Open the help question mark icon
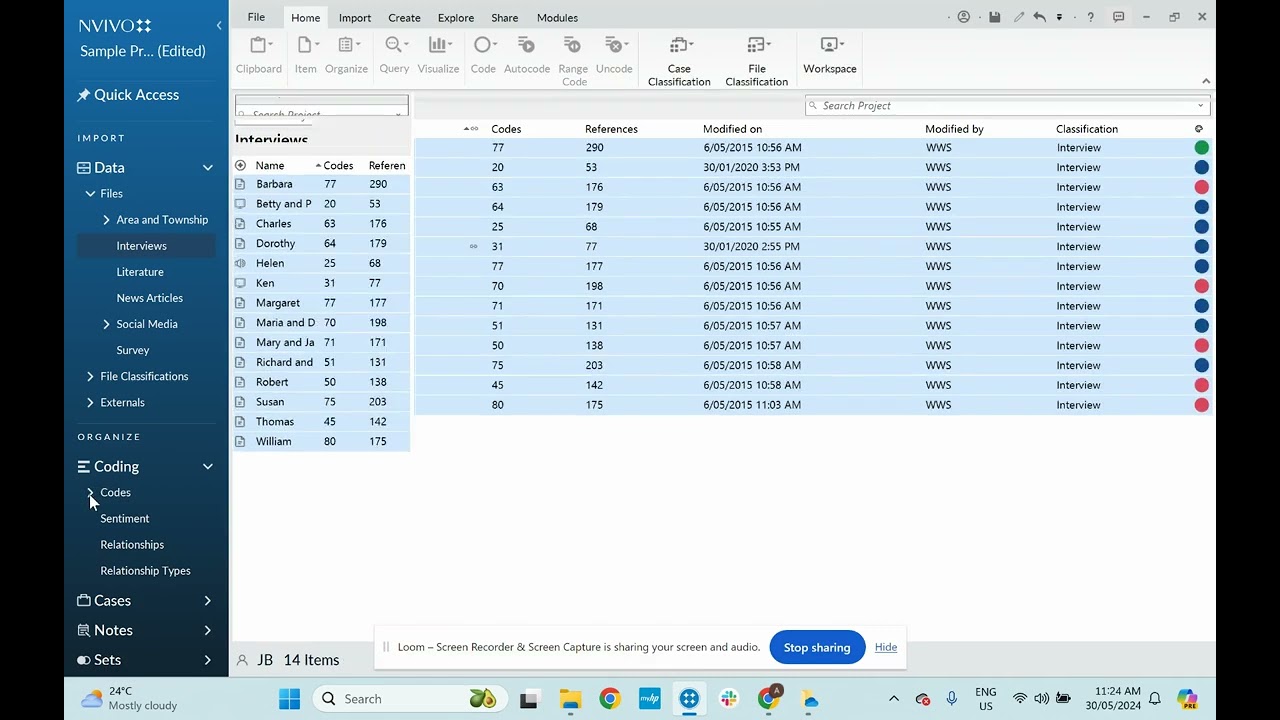The width and height of the screenshot is (1280, 720). click(x=1091, y=17)
